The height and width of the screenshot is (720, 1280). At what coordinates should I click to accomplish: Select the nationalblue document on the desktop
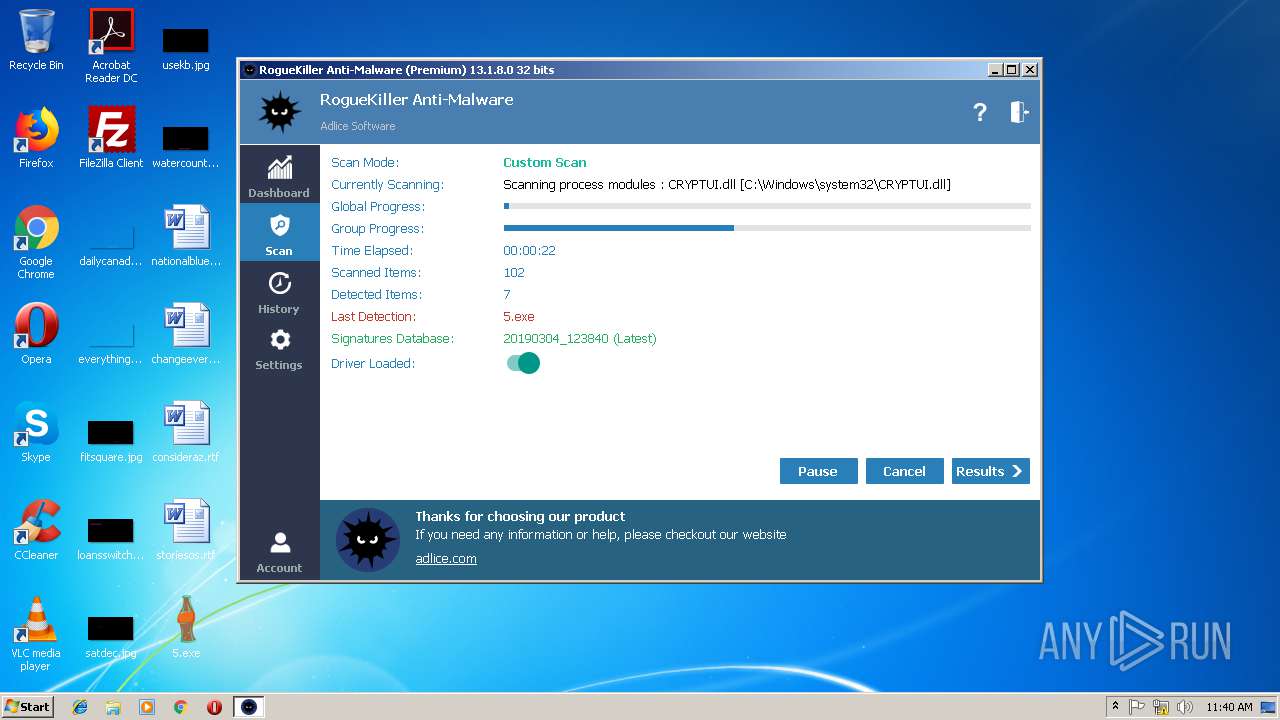click(186, 236)
